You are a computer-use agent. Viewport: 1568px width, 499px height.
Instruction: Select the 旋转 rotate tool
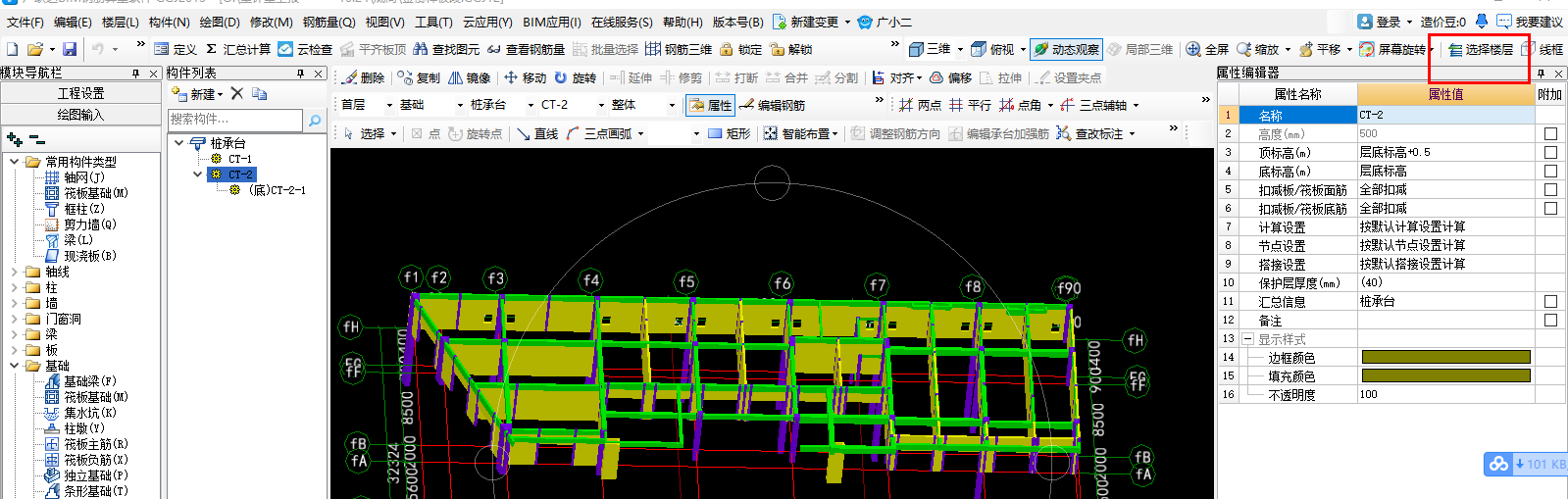575,77
